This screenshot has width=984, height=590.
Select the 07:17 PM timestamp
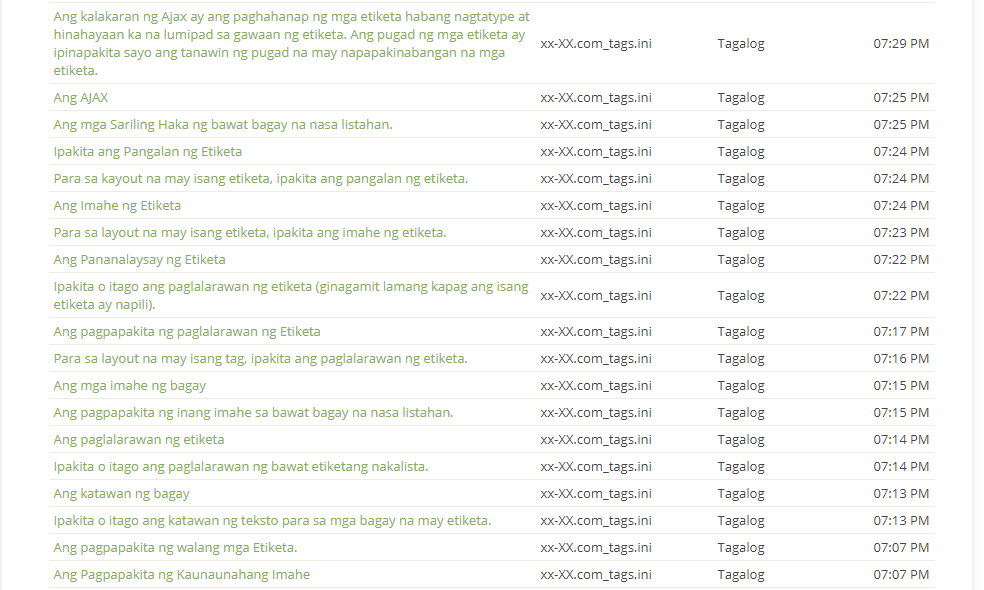pos(901,332)
